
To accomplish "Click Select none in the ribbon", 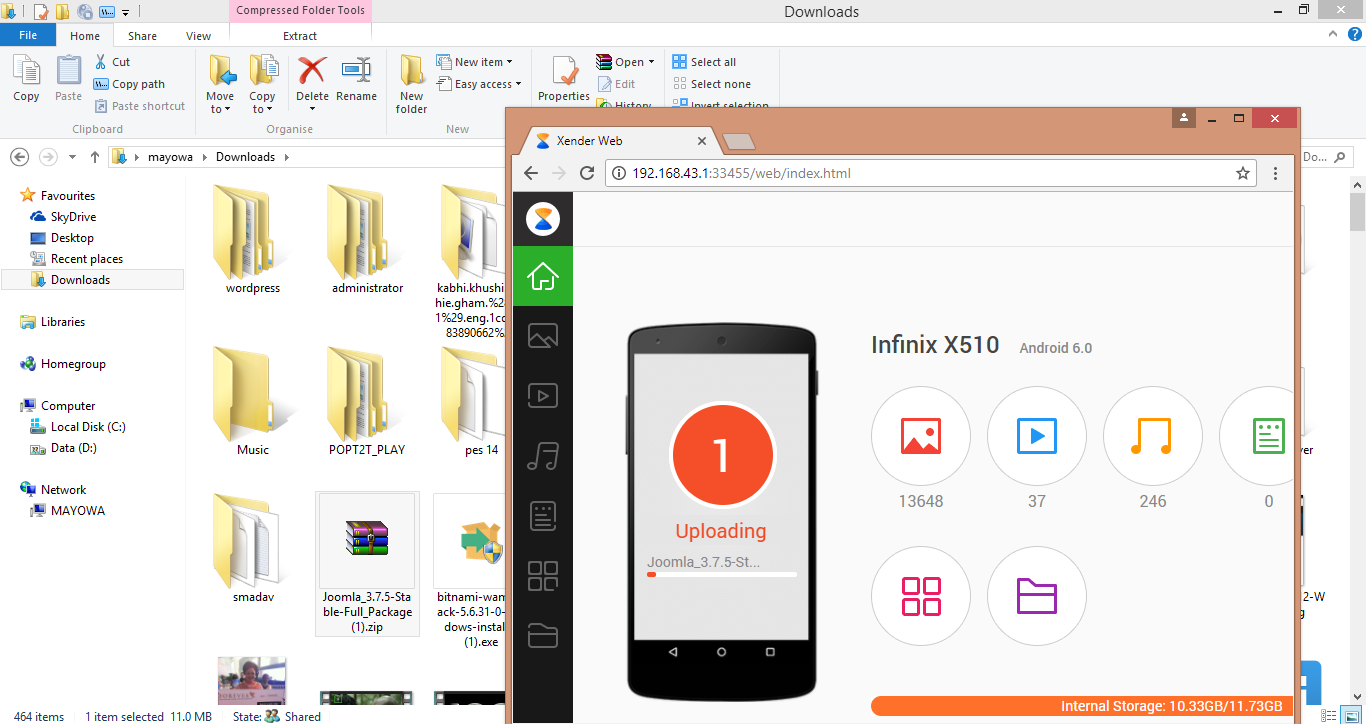I will (x=711, y=84).
